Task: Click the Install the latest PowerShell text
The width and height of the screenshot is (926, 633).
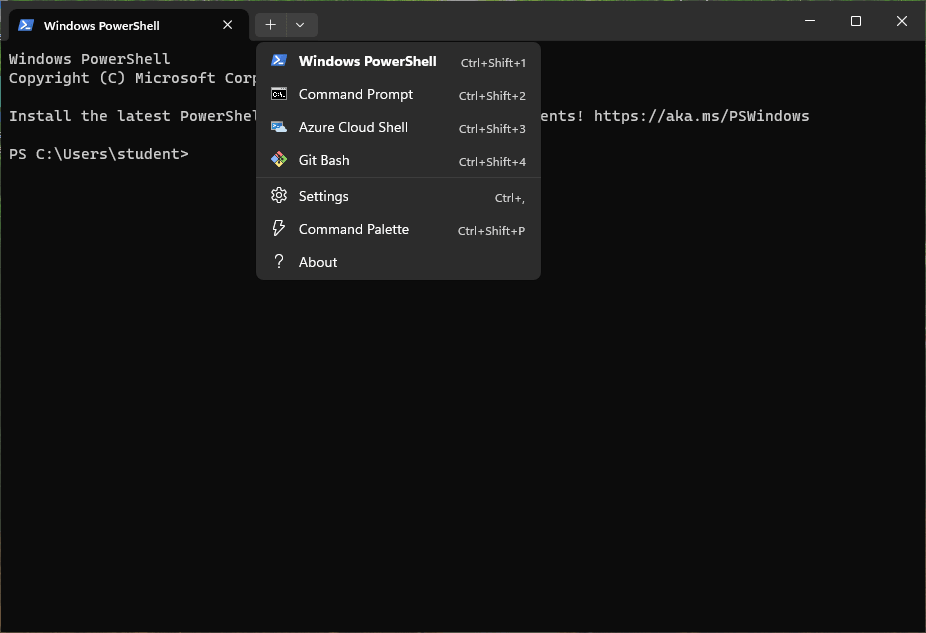Action: point(132,116)
